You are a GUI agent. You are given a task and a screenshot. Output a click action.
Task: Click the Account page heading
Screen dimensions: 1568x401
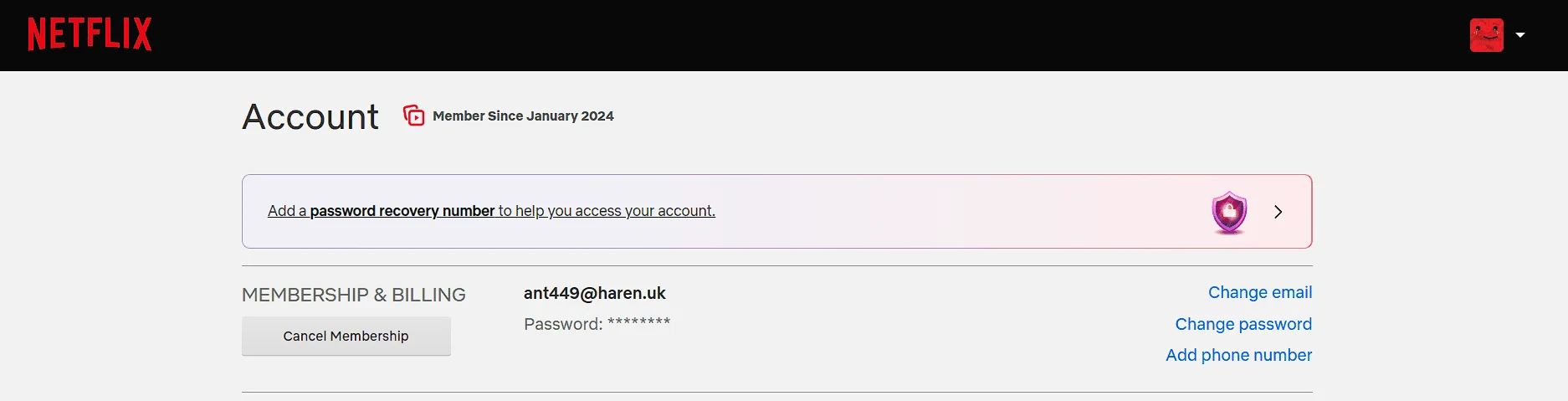pyautogui.click(x=310, y=116)
